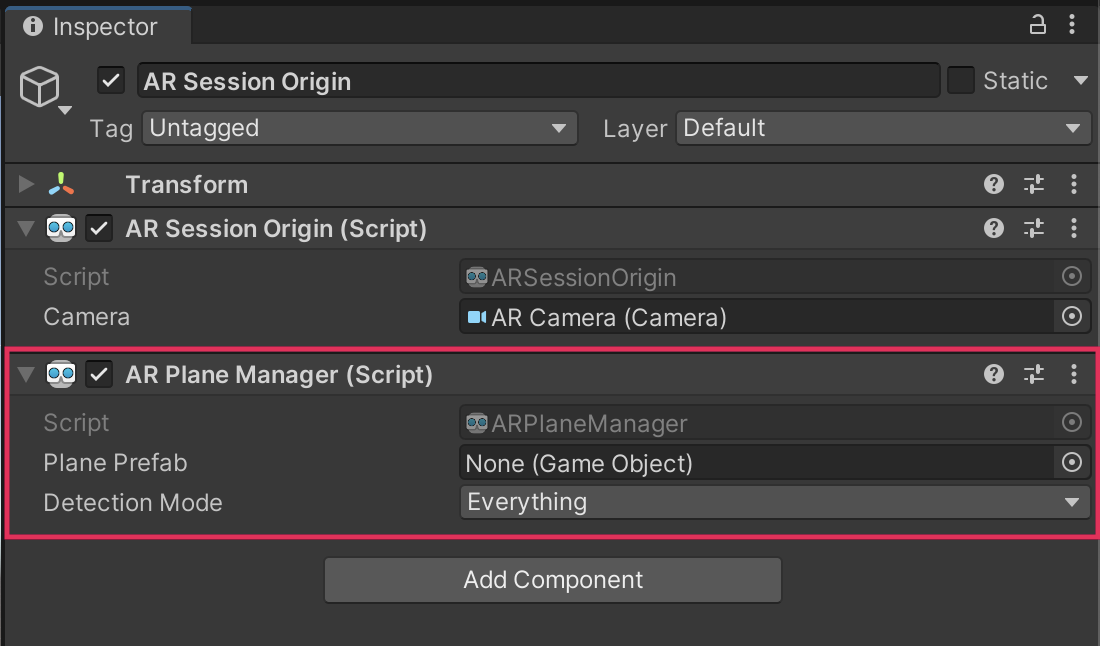Pick object for Plane Prefab field

[1072, 462]
